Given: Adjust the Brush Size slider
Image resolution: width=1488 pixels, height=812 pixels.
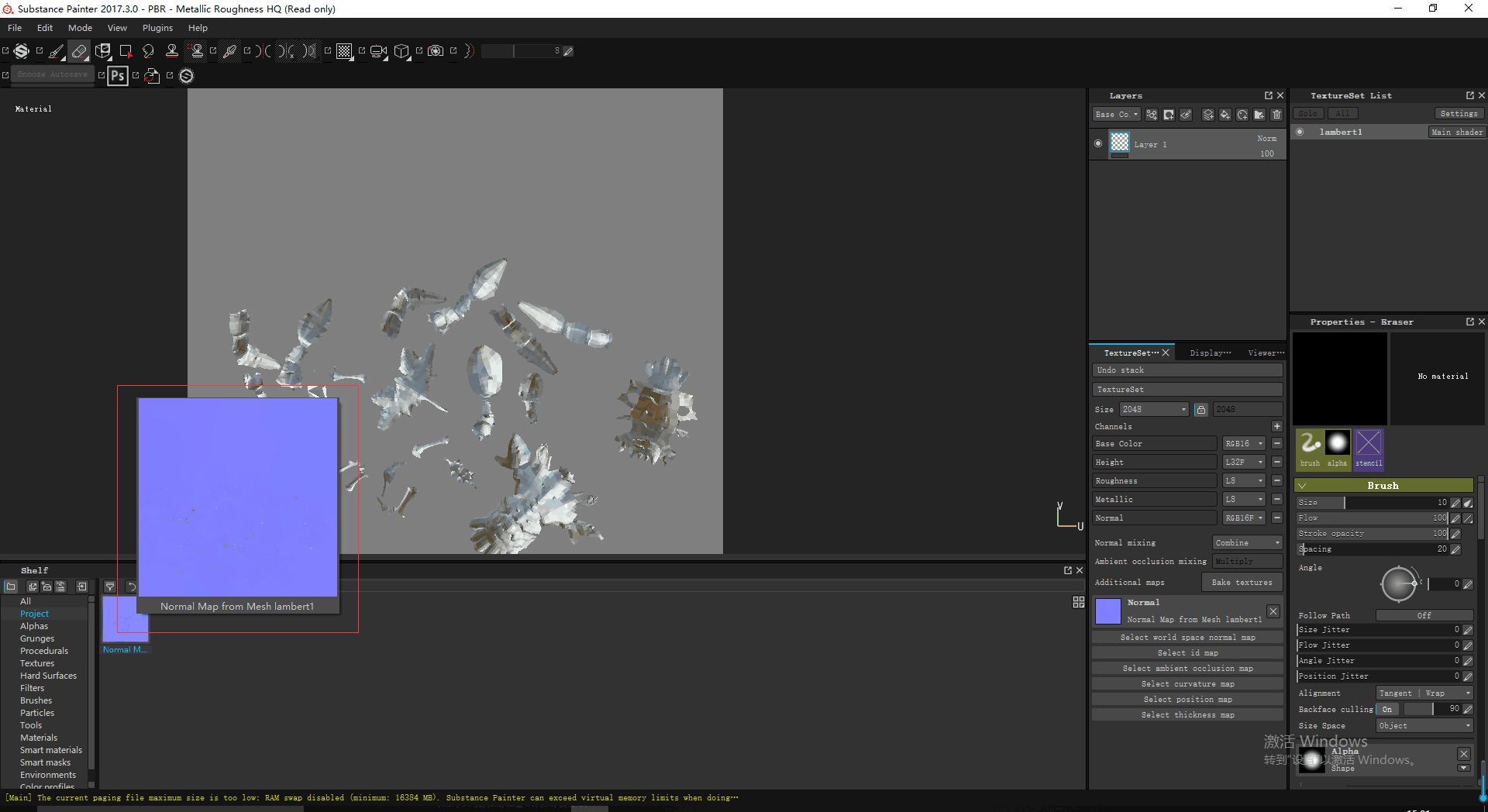Looking at the screenshot, I should pyautogui.click(x=1372, y=503).
